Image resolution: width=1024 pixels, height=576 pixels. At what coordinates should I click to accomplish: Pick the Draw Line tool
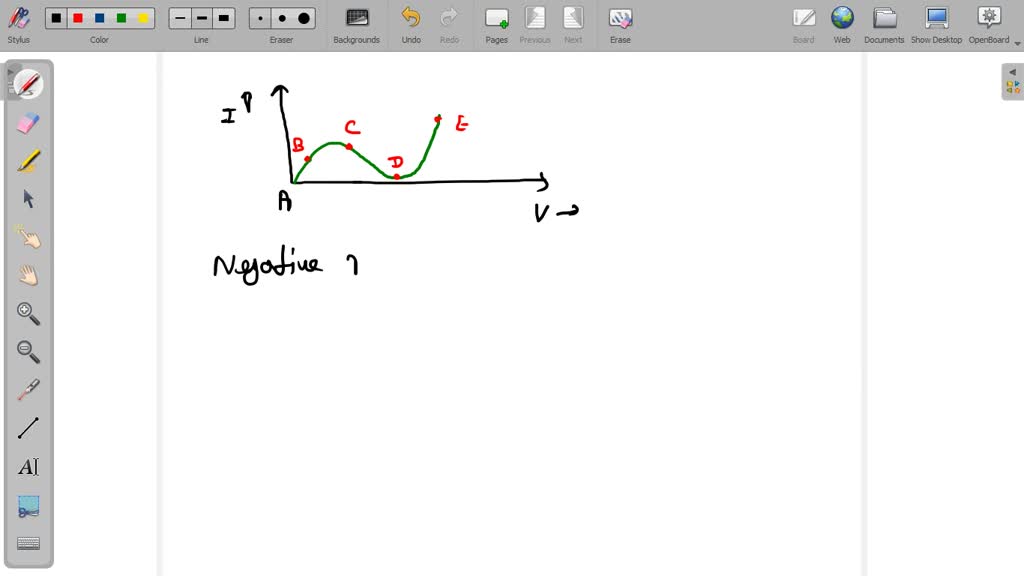point(28,428)
